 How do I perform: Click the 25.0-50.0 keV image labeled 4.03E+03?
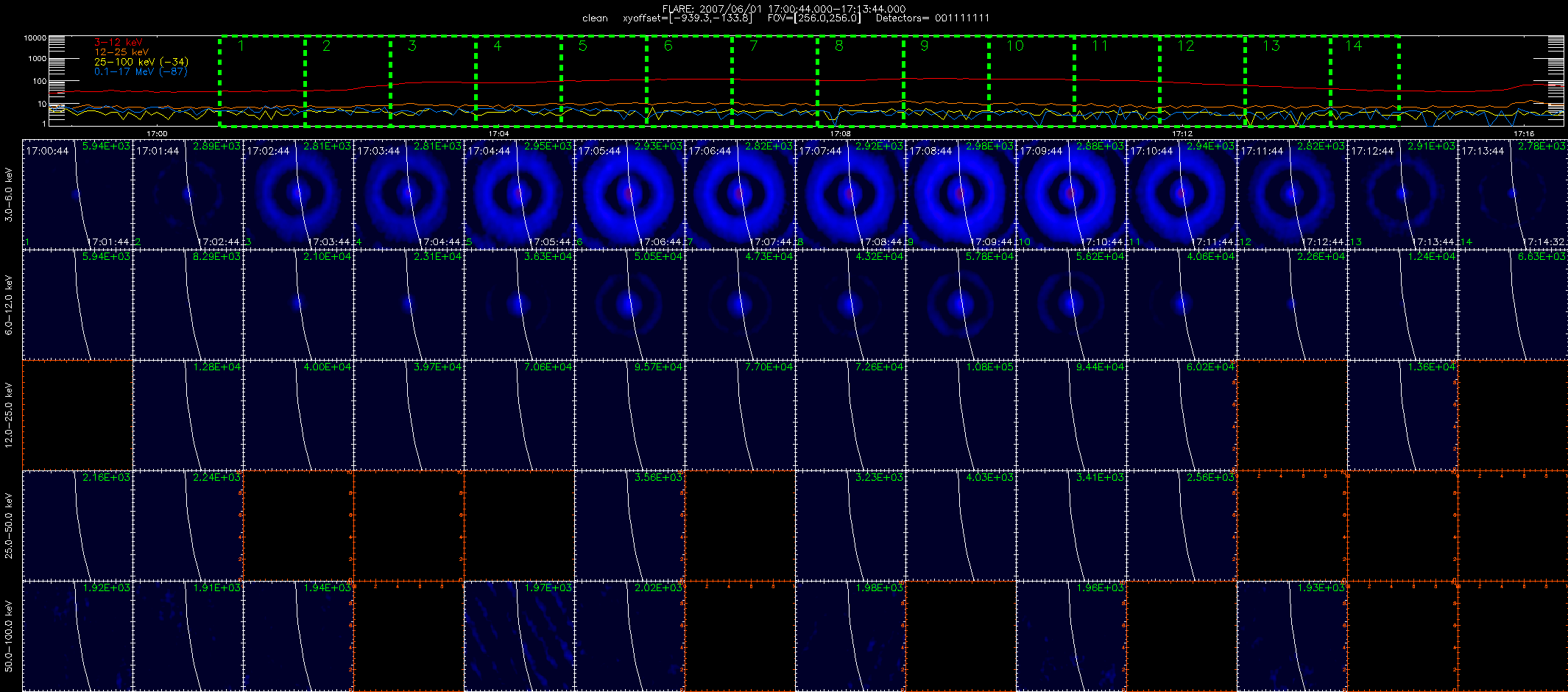pos(961,525)
